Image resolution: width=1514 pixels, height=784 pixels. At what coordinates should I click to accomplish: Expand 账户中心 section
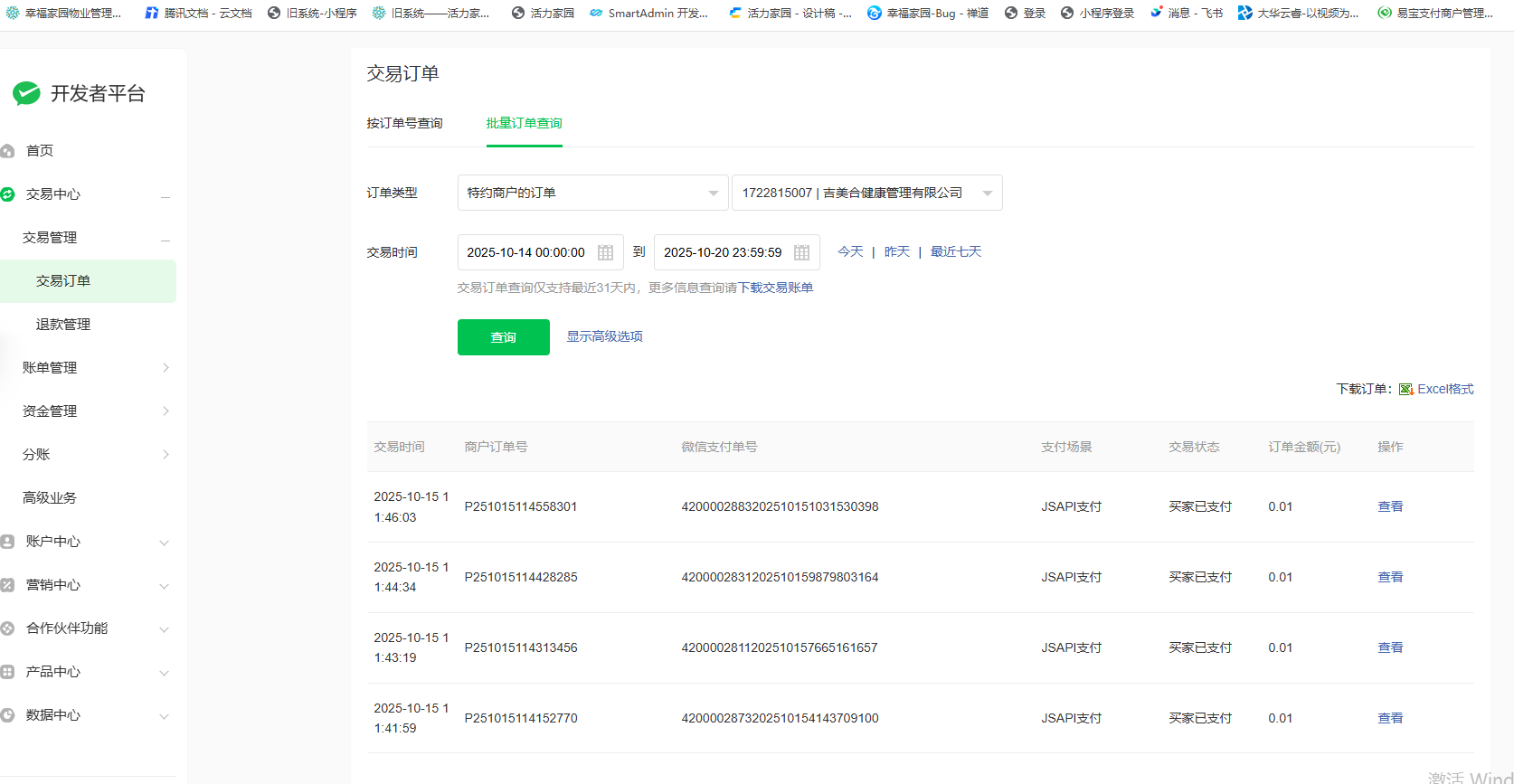click(164, 543)
